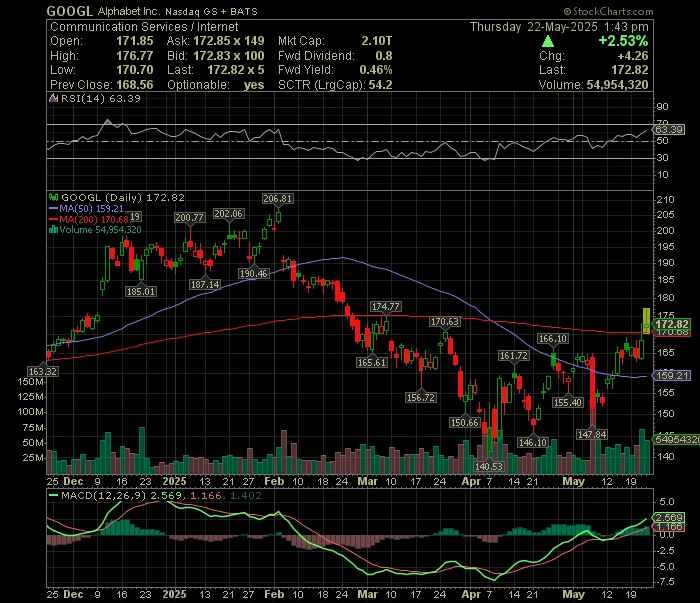
Task: Click the 206.81 peak price label
Action: (277, 199)
